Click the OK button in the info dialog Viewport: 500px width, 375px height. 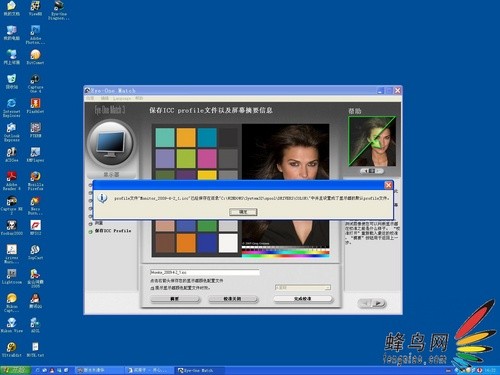tap(243, 212)
